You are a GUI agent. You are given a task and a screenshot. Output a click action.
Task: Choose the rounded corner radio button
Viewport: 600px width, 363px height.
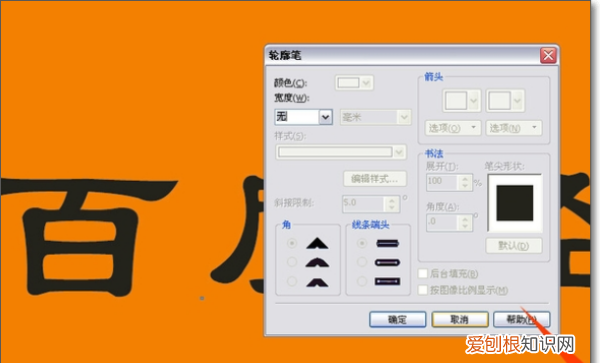[x=292, y=262]
